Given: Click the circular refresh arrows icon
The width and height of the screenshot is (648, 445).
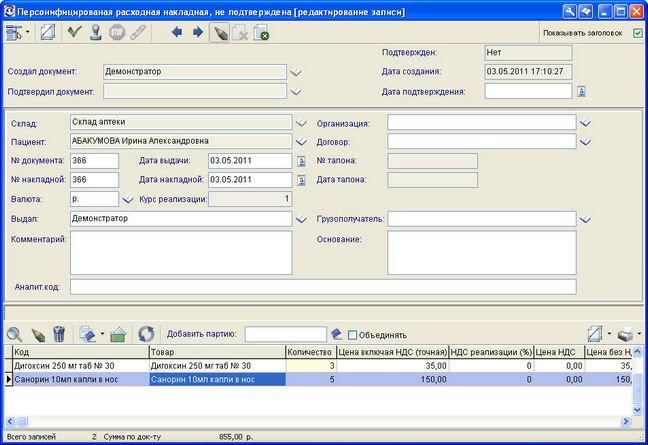Looking at the screenshot, I should coord(146,334).
